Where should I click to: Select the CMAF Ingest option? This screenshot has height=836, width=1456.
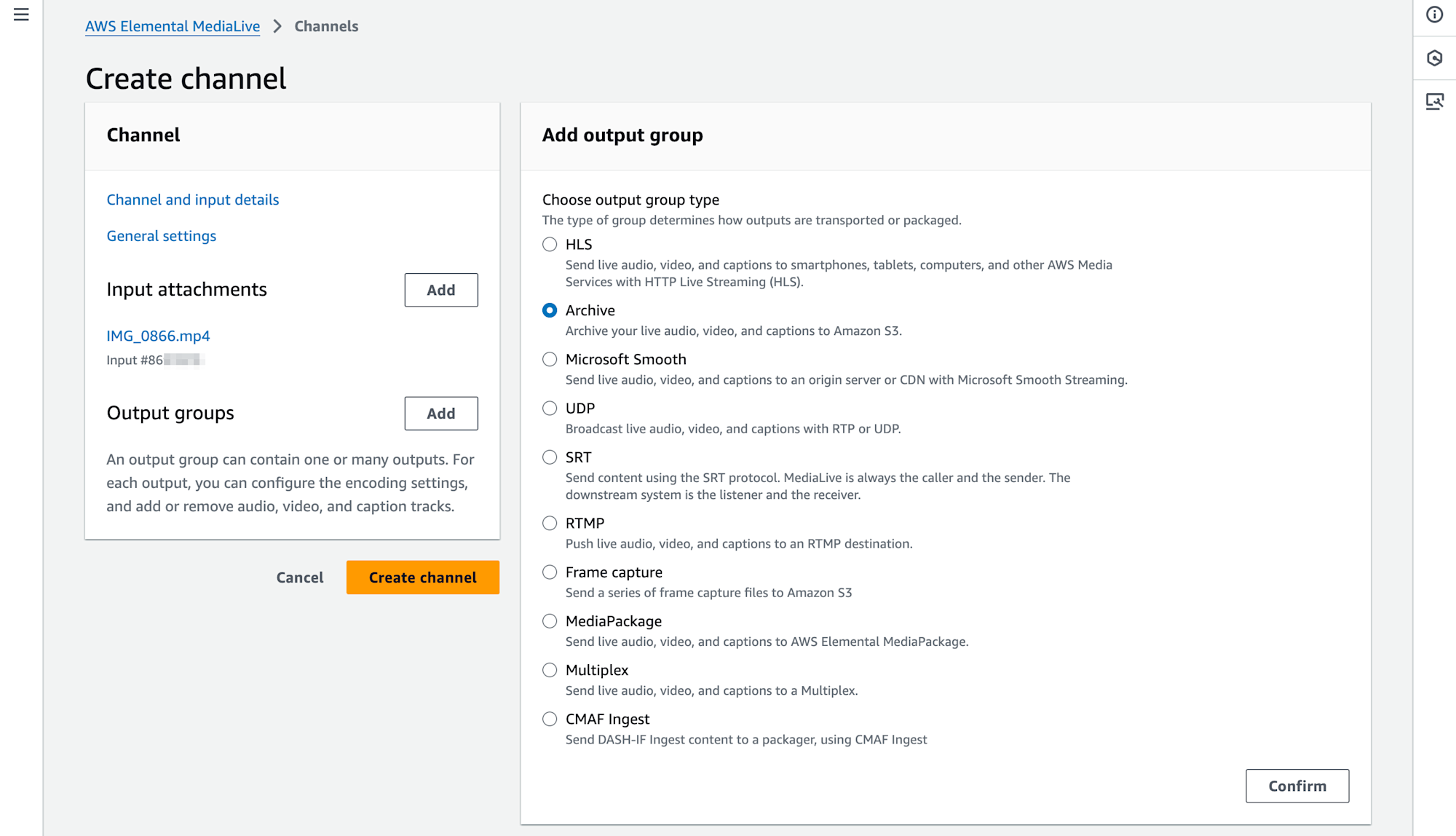click(550, 719)
